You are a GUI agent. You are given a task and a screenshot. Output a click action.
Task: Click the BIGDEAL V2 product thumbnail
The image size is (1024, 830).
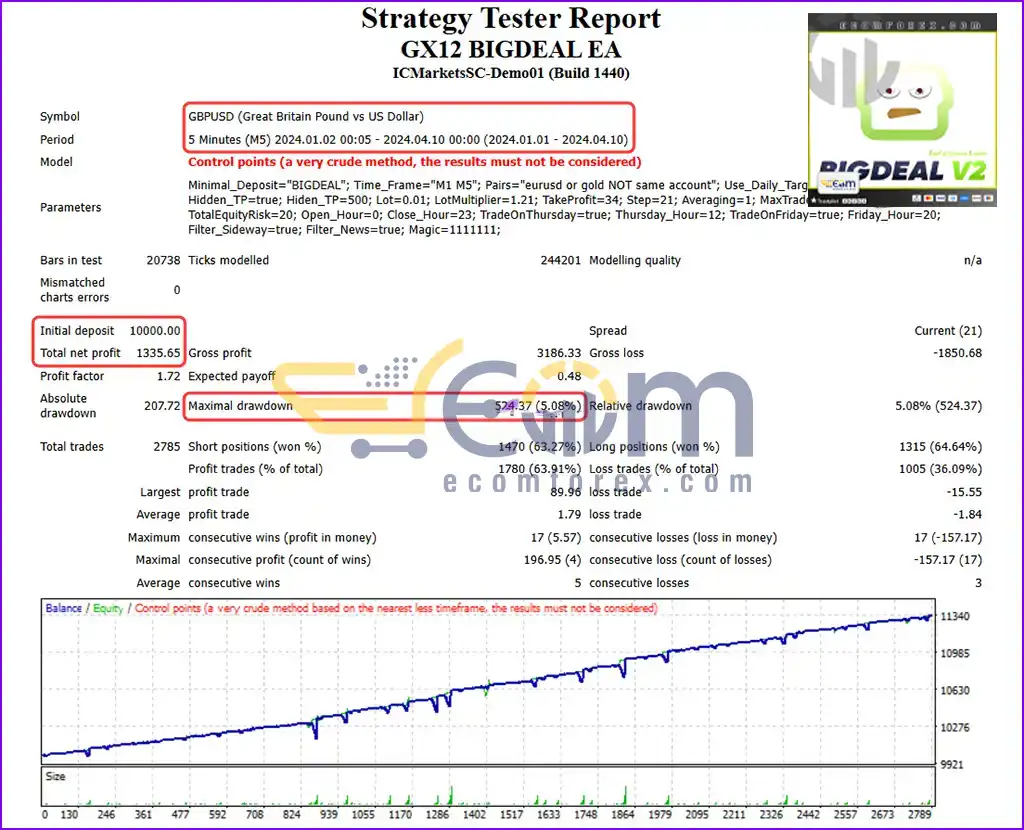click(x=902, y=110)
